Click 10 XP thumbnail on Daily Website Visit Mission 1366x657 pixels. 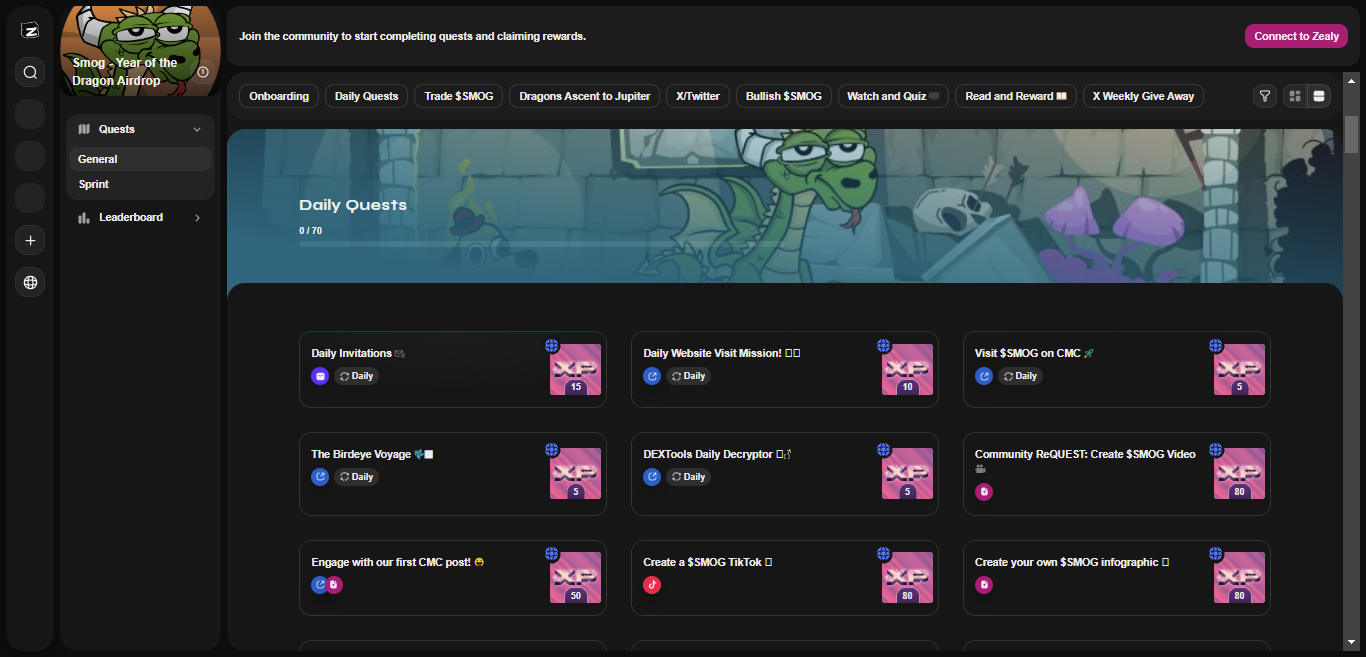coord(908,370)
